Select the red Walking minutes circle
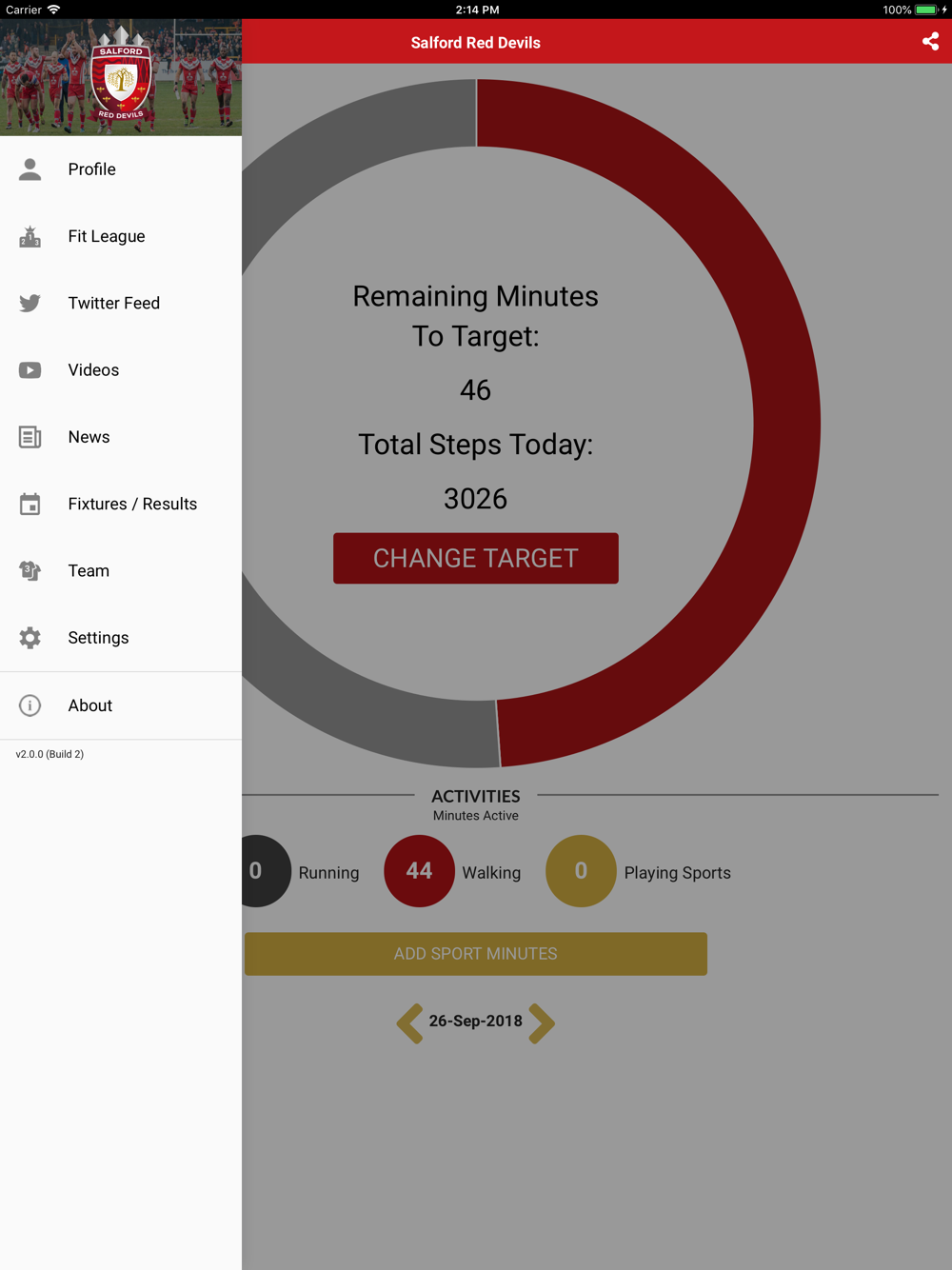The width and height of the screenshot is (952, 1270). coord(419,871)
